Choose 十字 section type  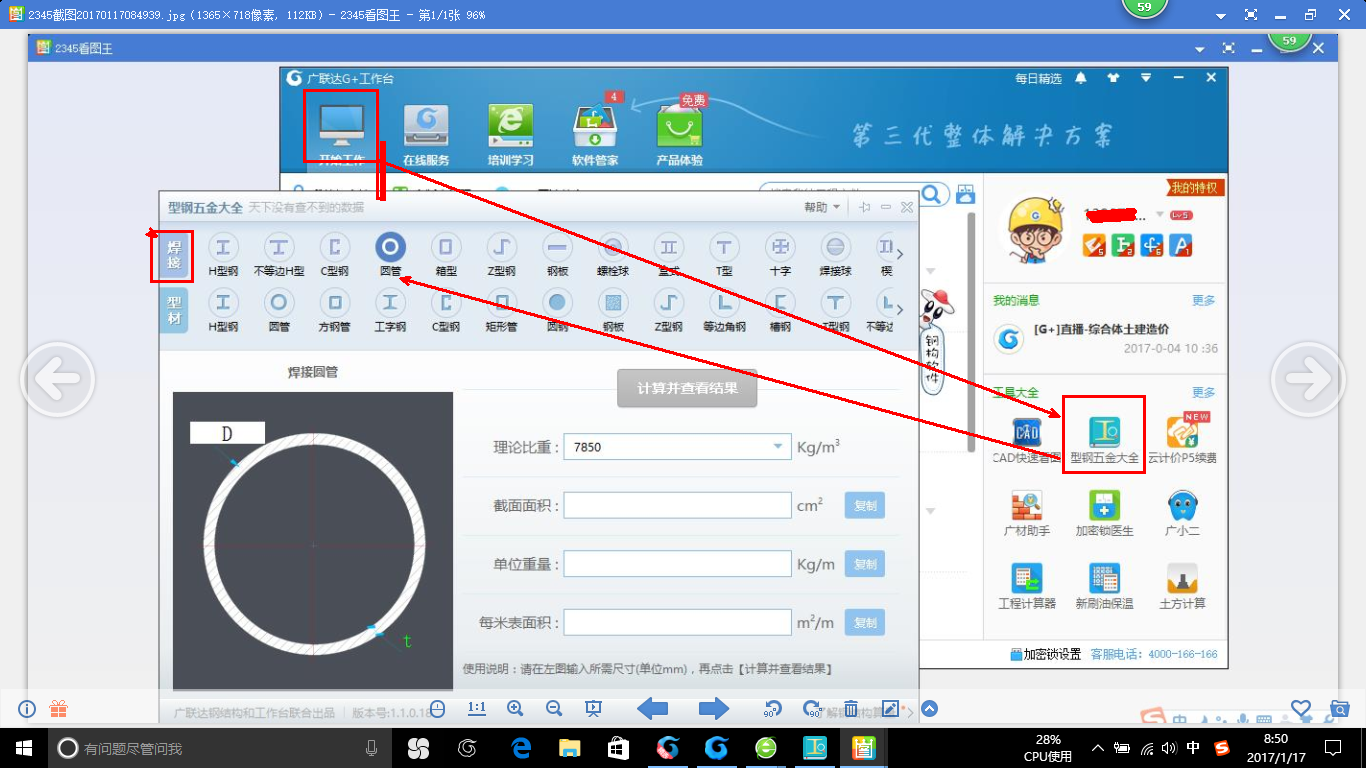780,255
